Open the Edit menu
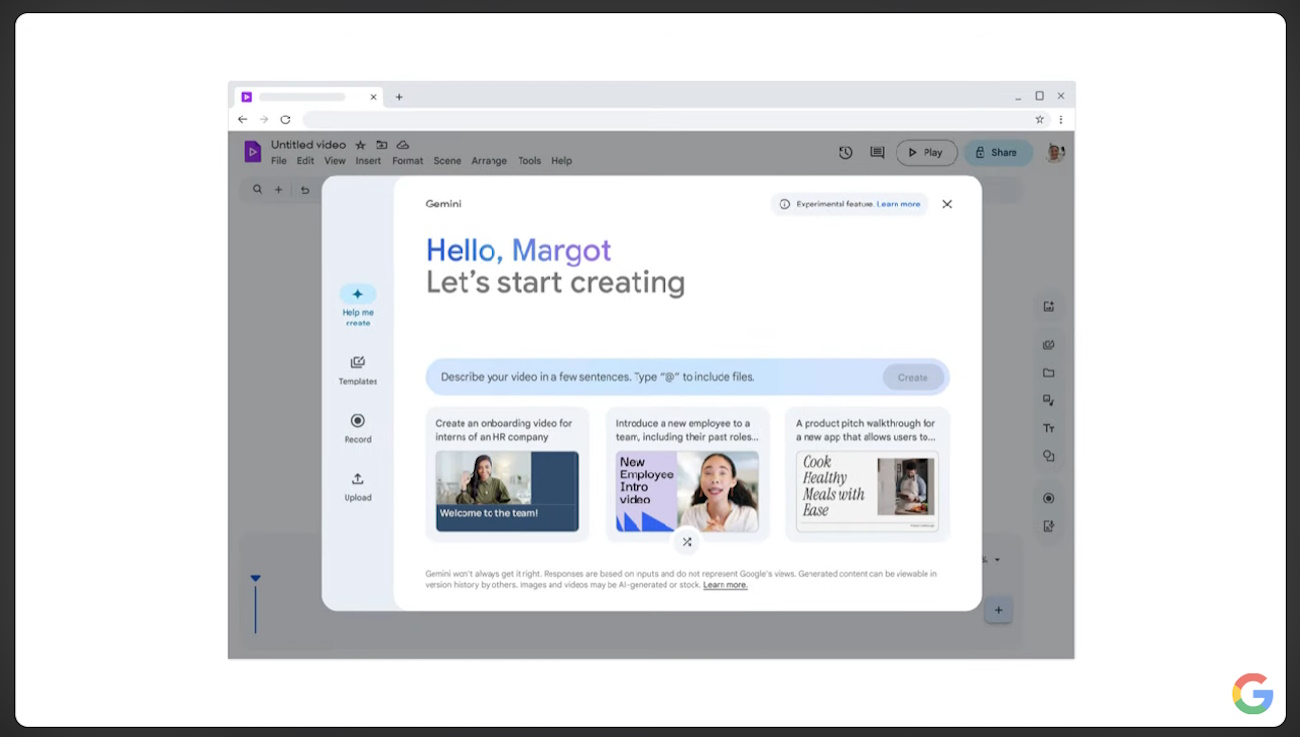The width and height of the screenshot is (1300, 737). point(305,161)
